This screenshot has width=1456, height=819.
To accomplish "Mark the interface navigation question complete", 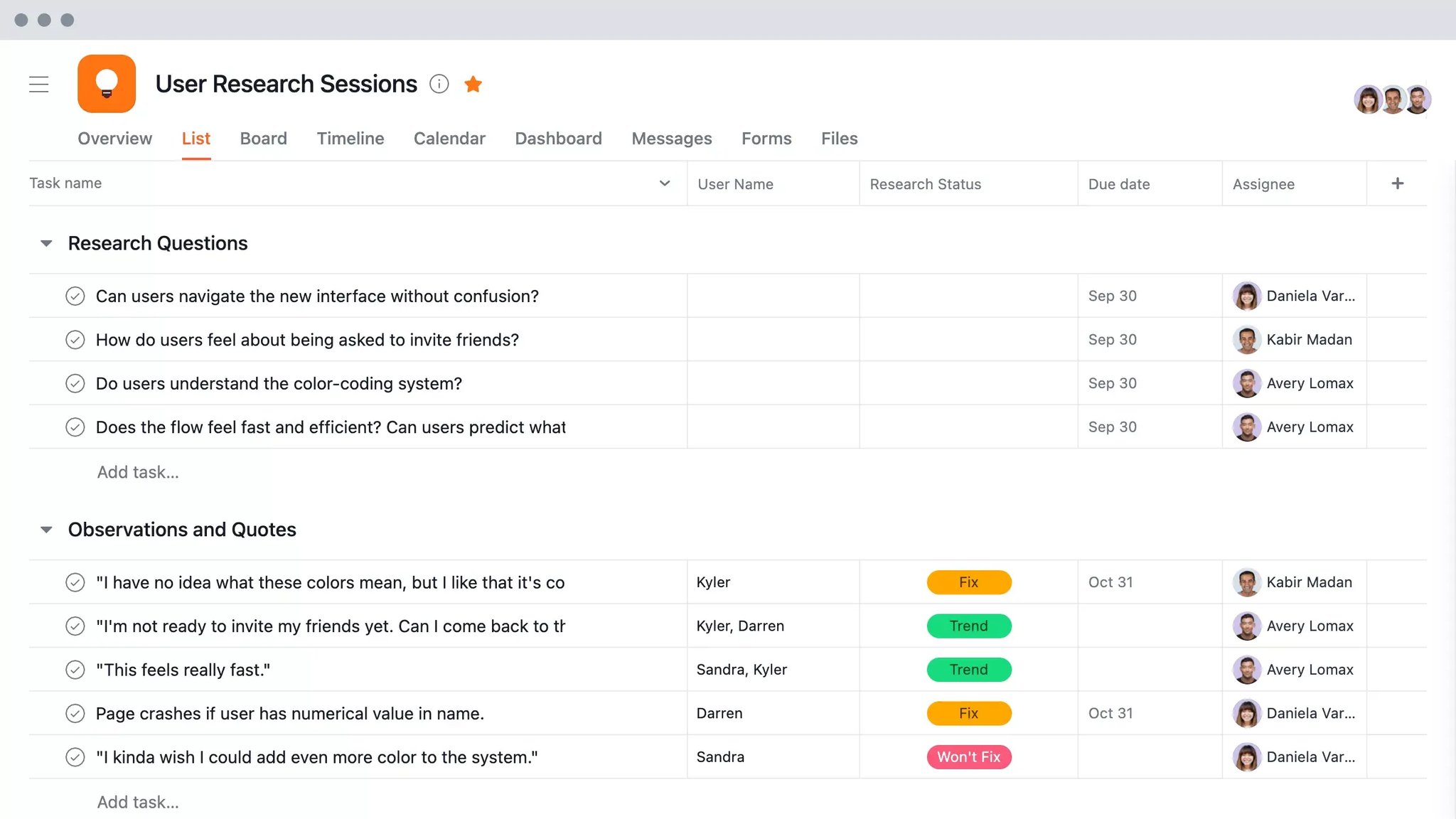I will point(75,296).
